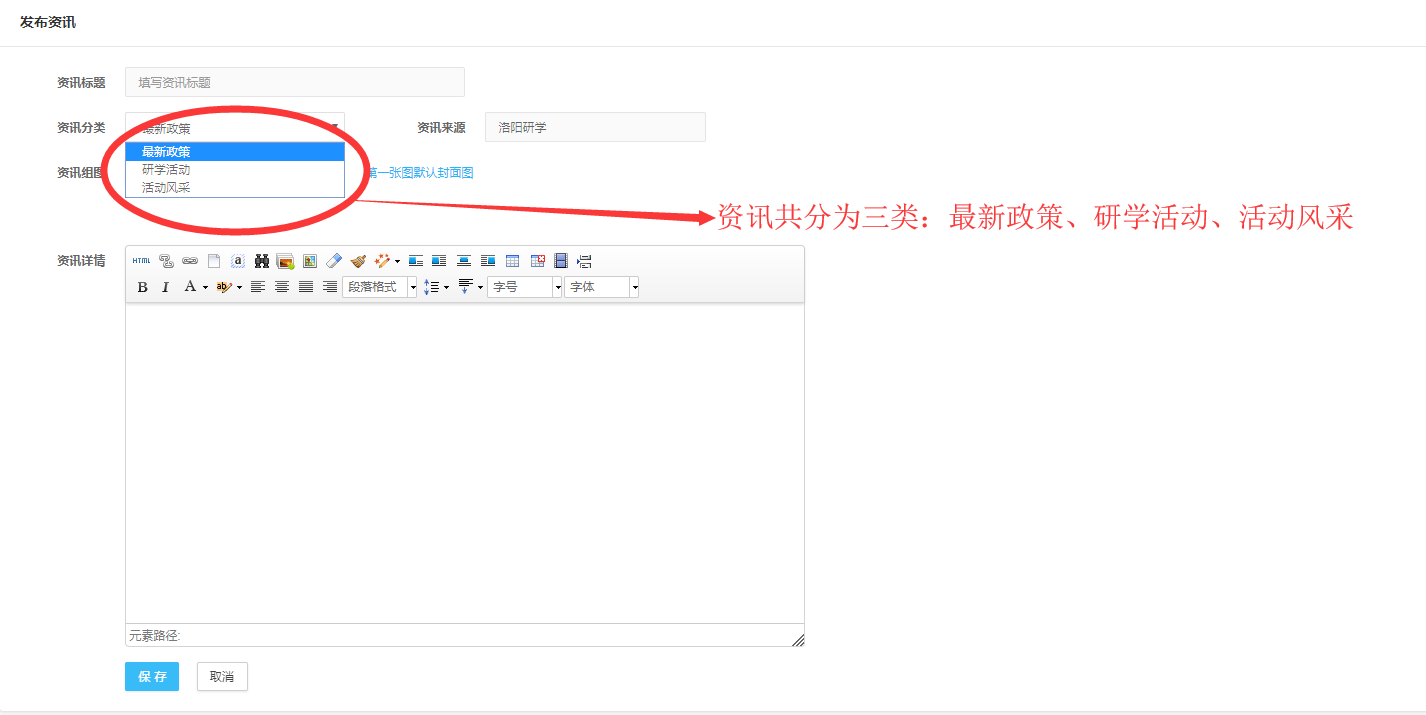
Task: Click the image center alignment icon
Action: pyautogui.click(x=464, y=261)
